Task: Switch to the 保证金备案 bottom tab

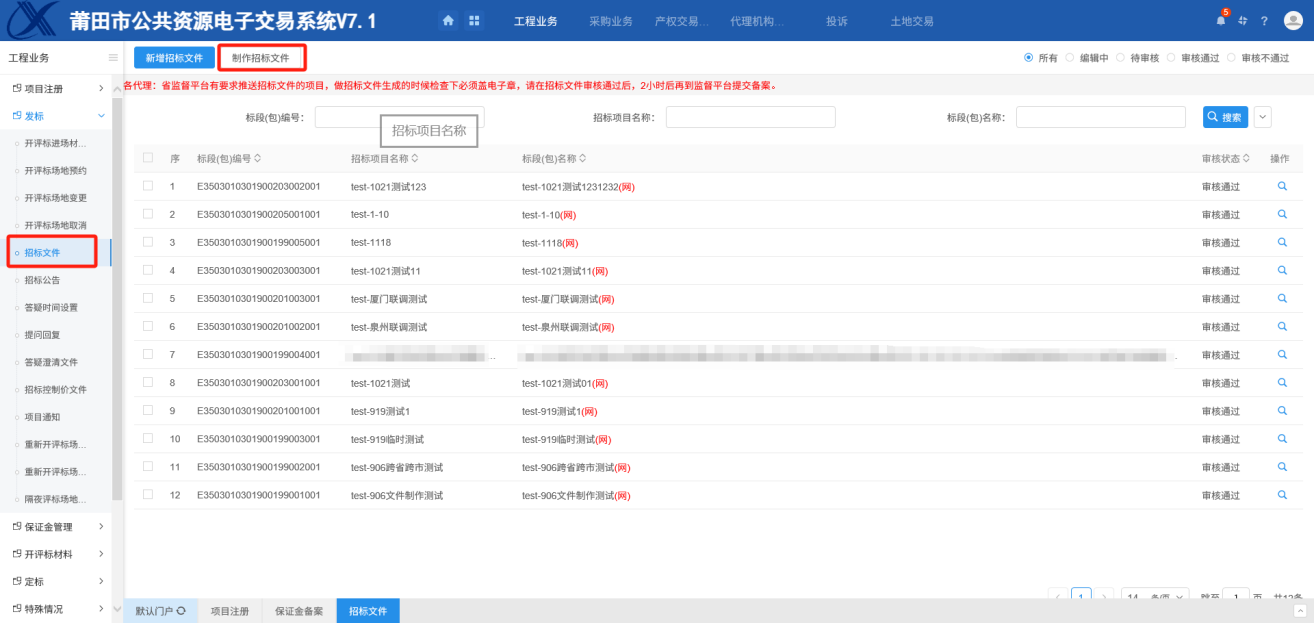Action: click(x=299, y=610)
